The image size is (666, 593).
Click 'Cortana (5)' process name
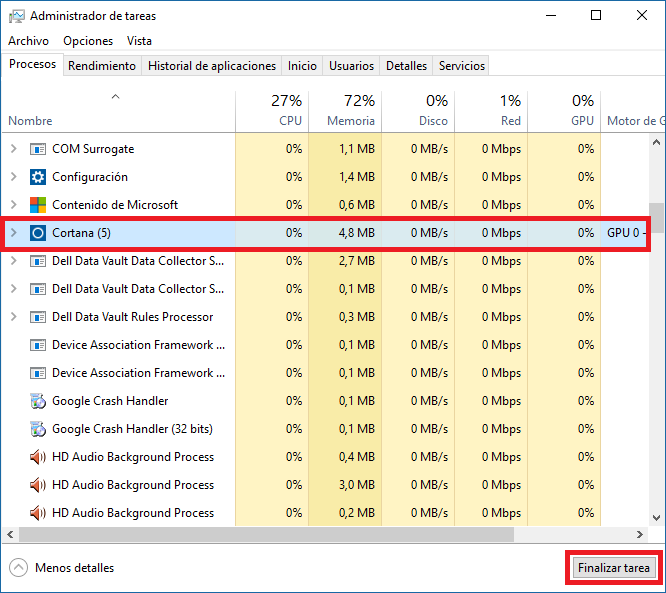click(x=82, y=233)
